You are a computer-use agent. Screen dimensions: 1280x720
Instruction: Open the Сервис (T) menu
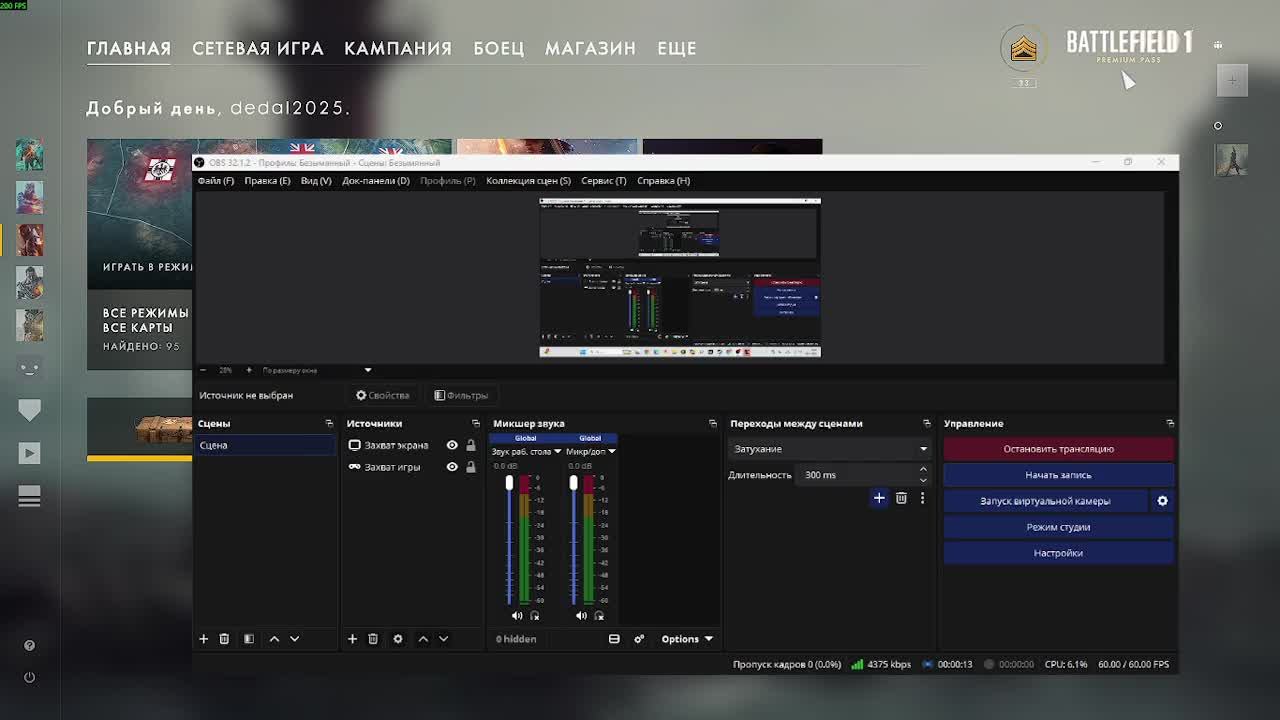tap(604, 181)
